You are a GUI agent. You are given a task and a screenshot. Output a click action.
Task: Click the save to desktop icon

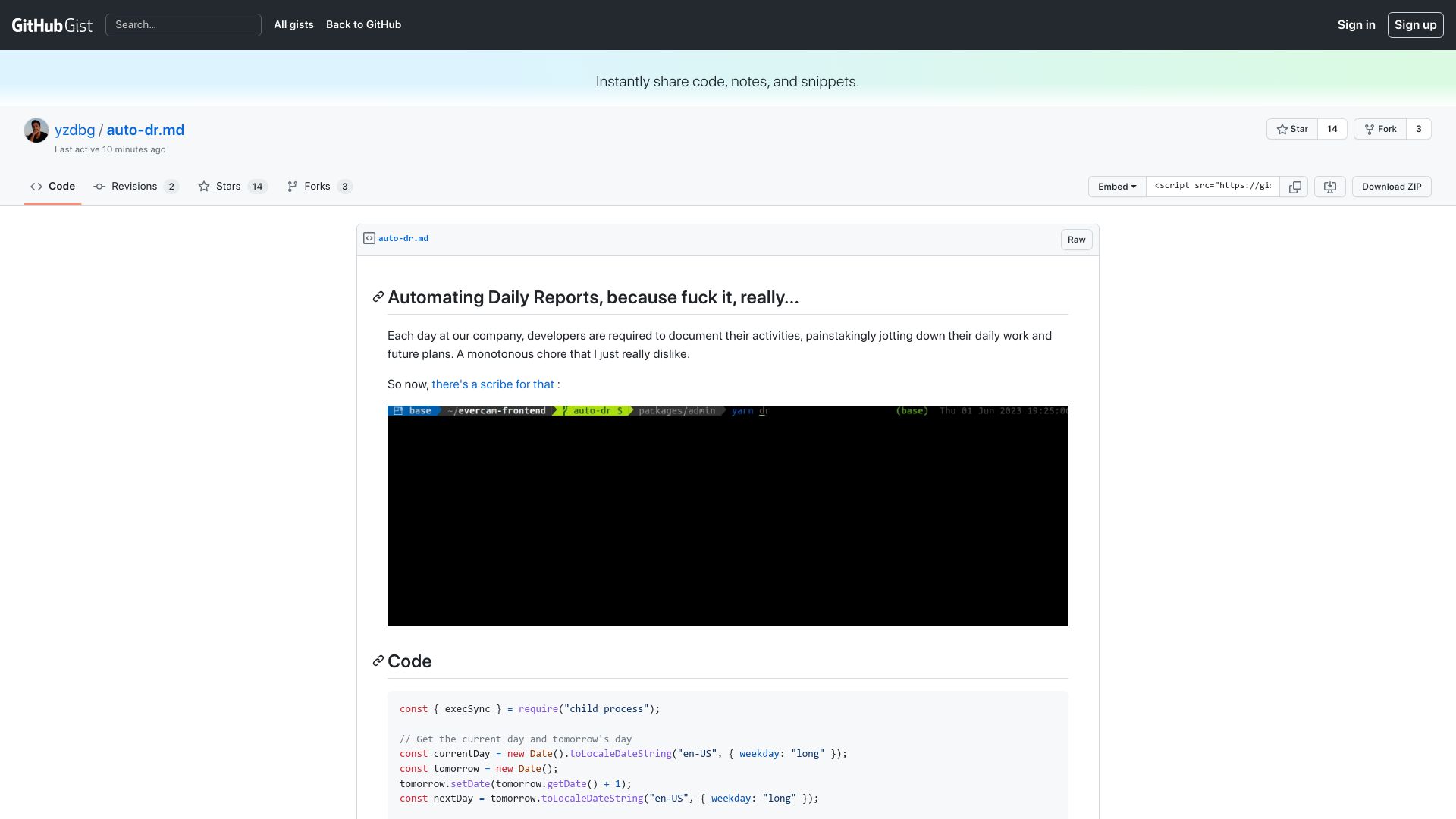1329,187
